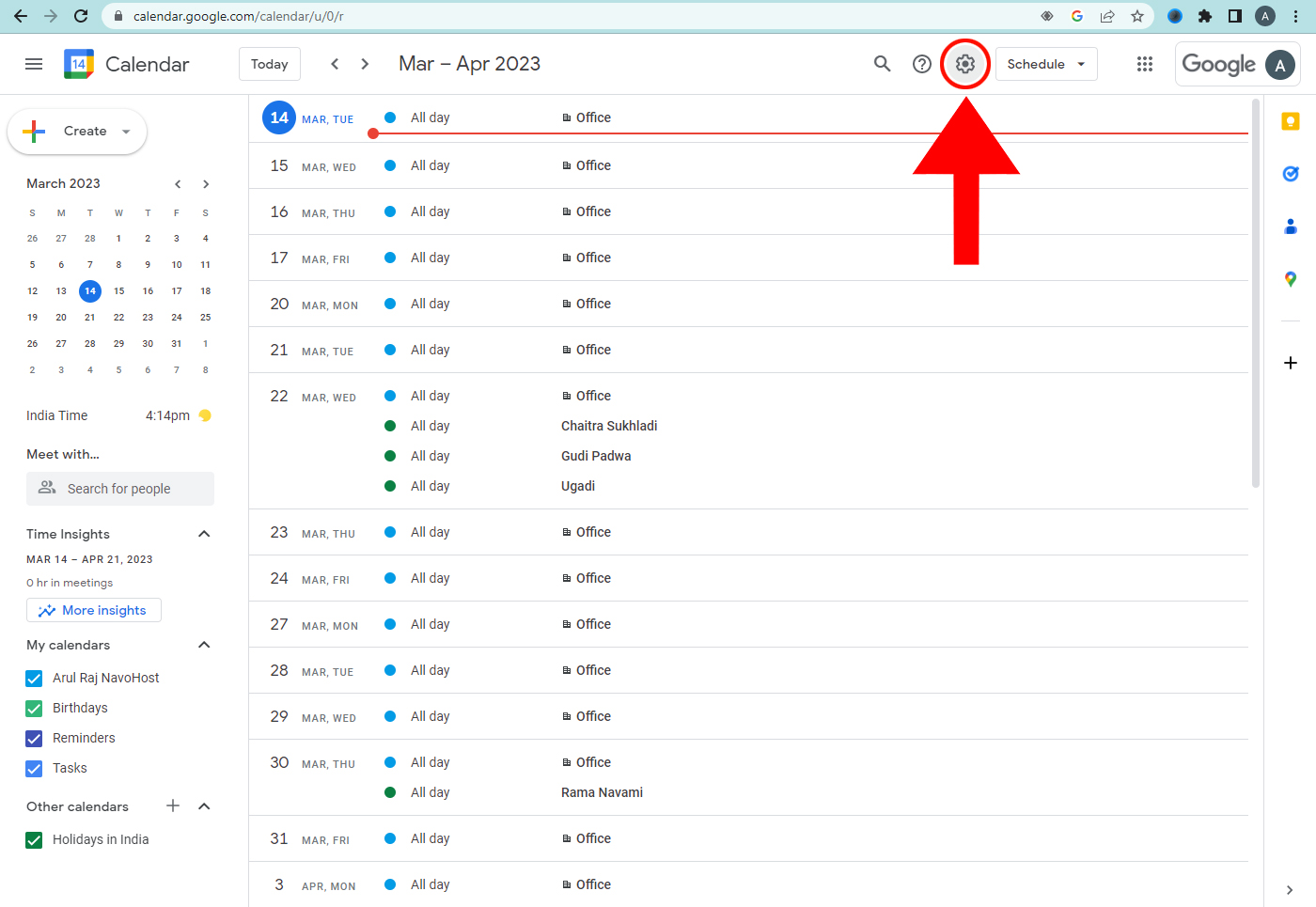Viewport: 1316px width, 907px height.
Task: Select March 22 in mini calendar
Action: point(118,318)
